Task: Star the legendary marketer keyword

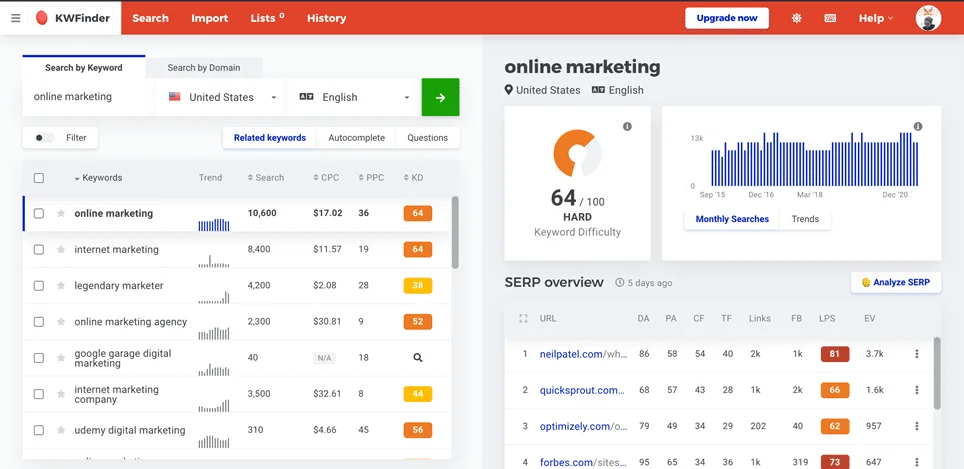Action: coord(61,286)
